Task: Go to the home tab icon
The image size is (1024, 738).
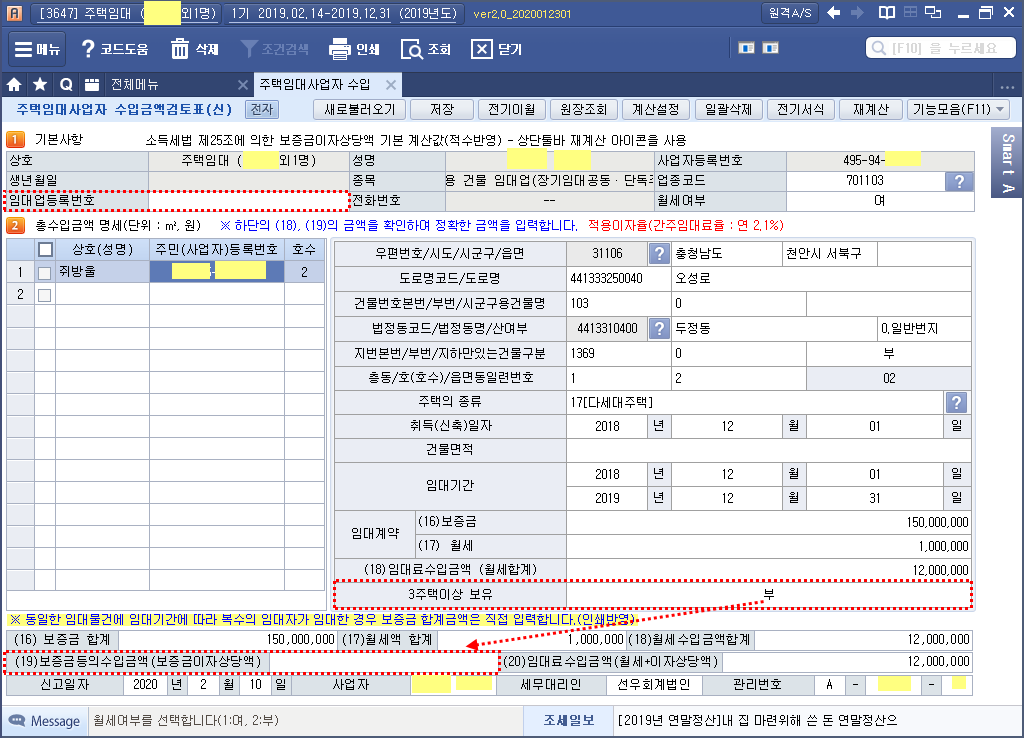Action: (14, 84)
